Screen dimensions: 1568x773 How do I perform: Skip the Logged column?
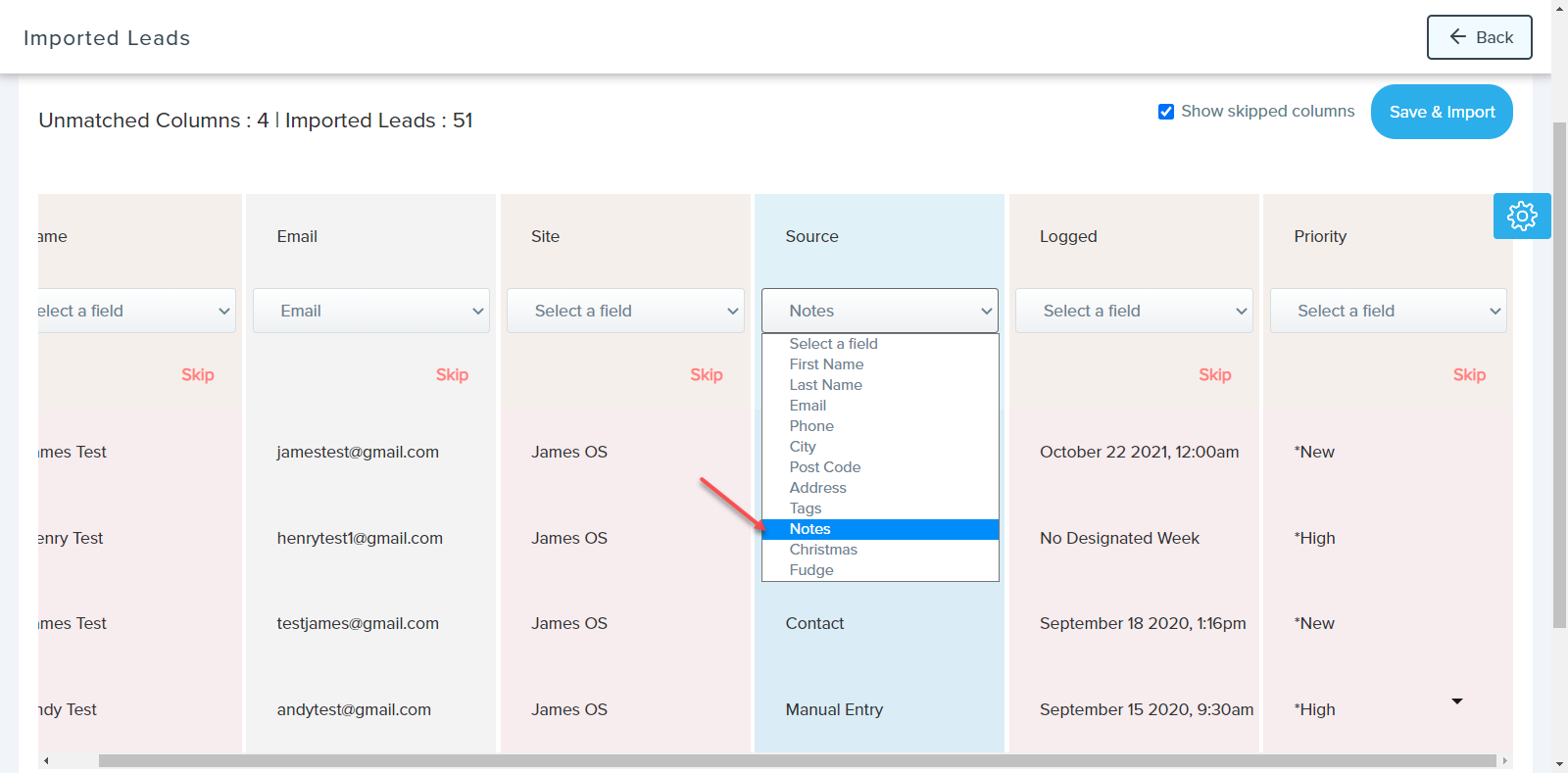point(1214,374)
